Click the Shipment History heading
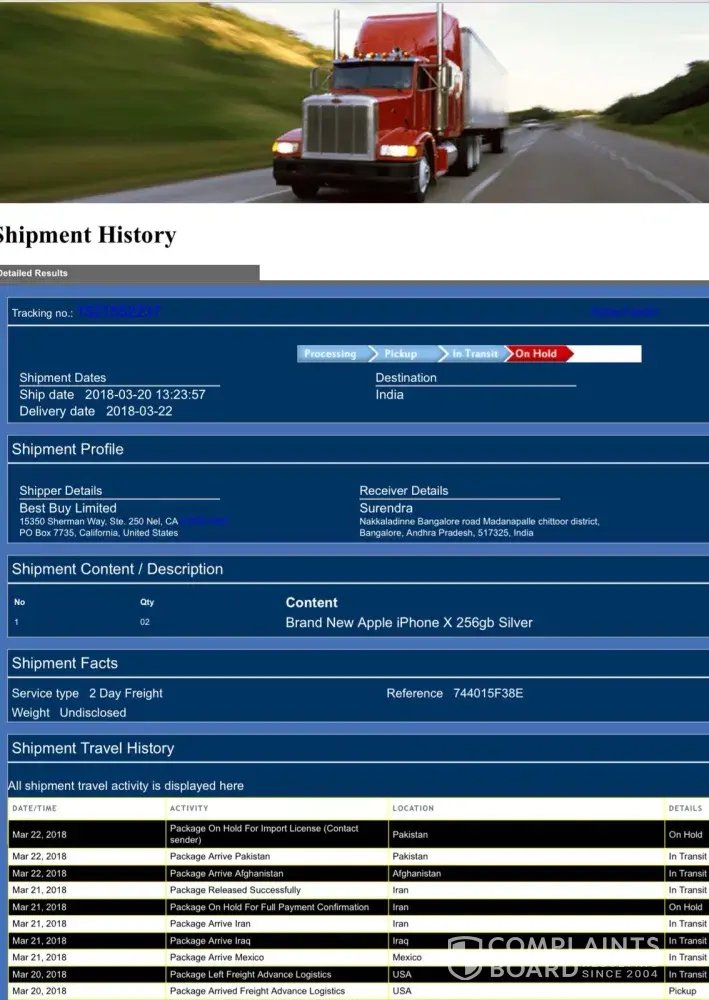The width and height of the screenshot is (709, 1000). [87, 235]
